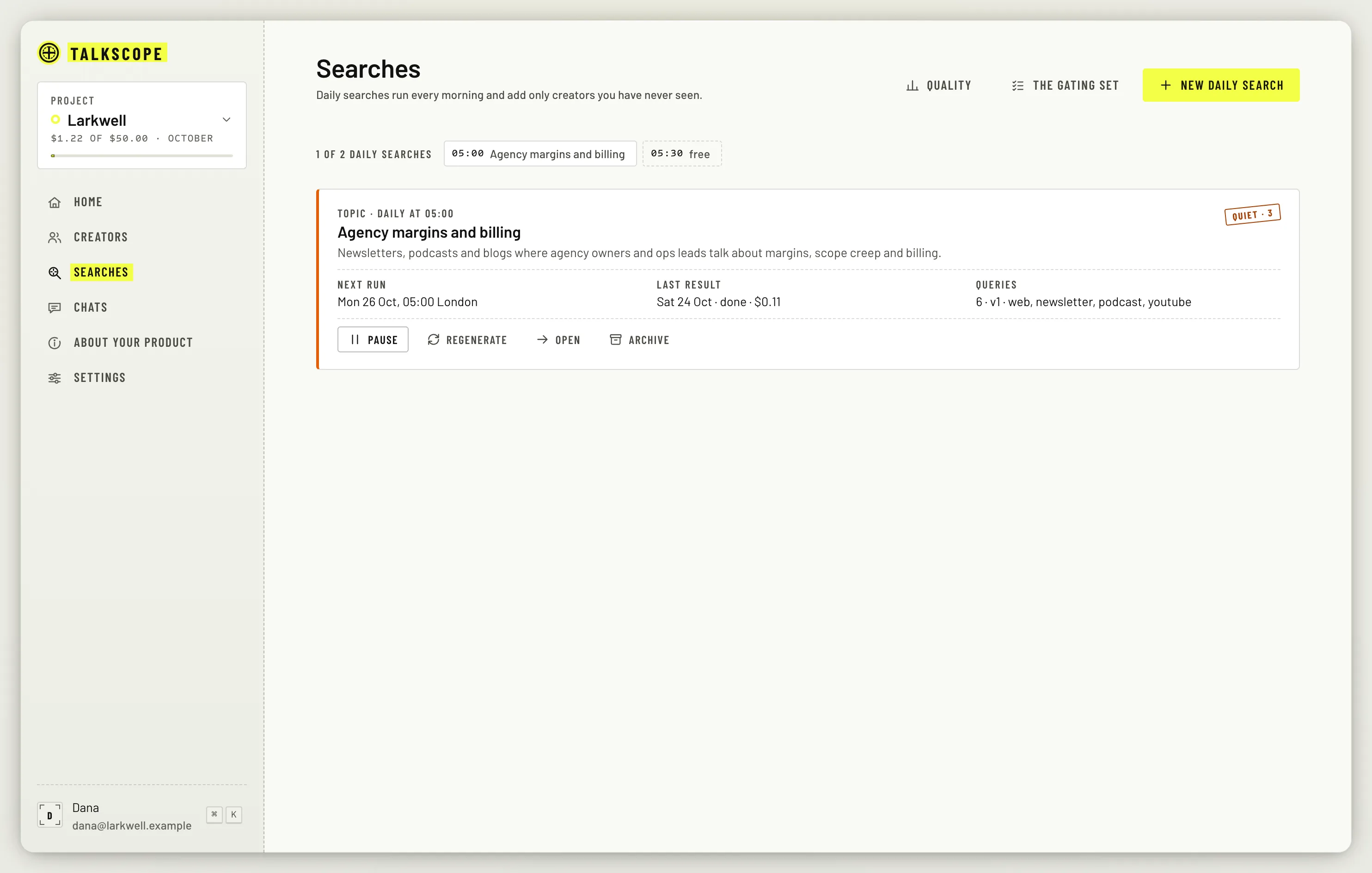The width and height of the screenshot is (1372, 873).
Task: Click the Gating Set checklist icon
Action: pos(1018,86)
